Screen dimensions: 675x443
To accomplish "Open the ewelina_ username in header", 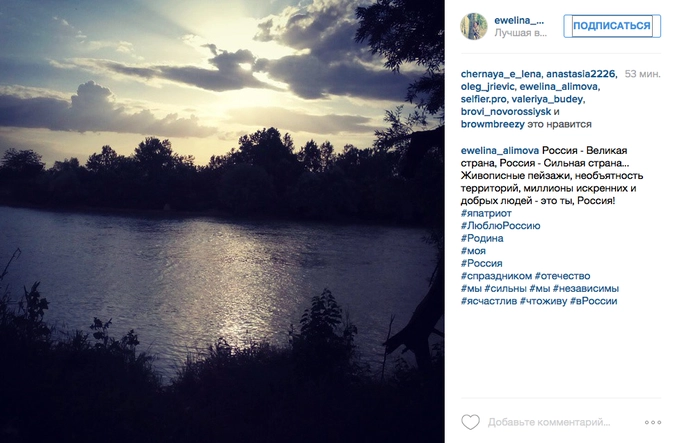I will coord(519,20).
